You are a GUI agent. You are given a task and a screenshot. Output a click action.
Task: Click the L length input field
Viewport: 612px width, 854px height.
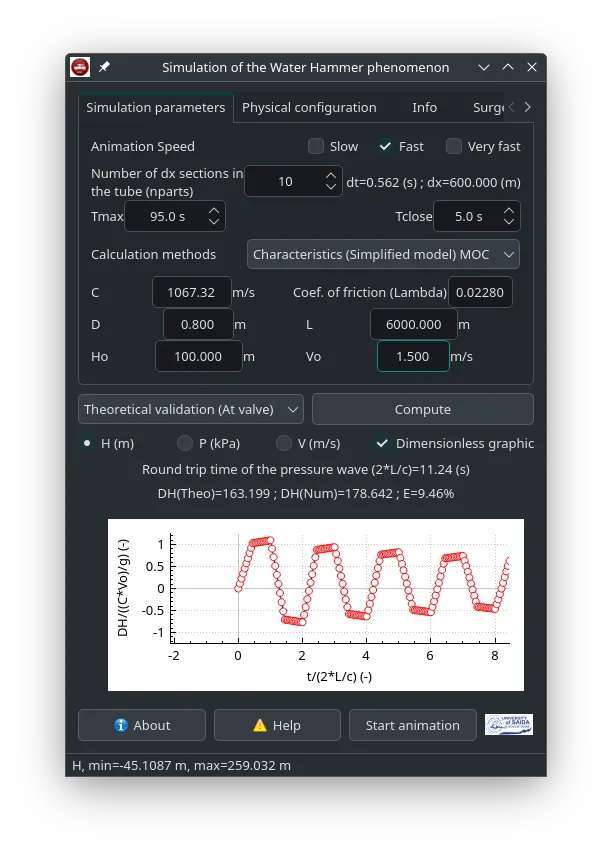[x=414, y=325]
